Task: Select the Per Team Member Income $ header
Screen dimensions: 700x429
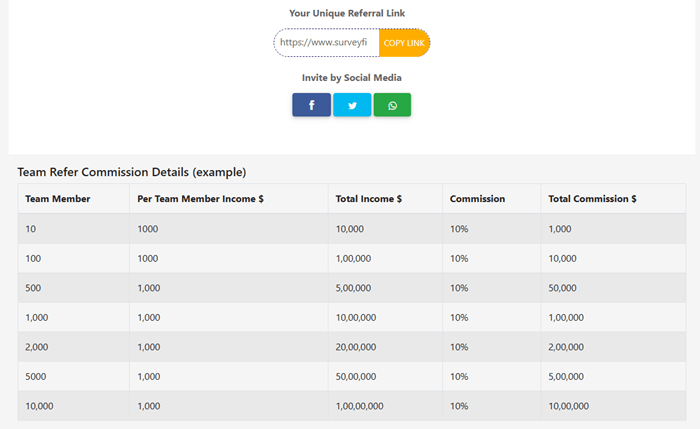Action: (x=200, y=199)
